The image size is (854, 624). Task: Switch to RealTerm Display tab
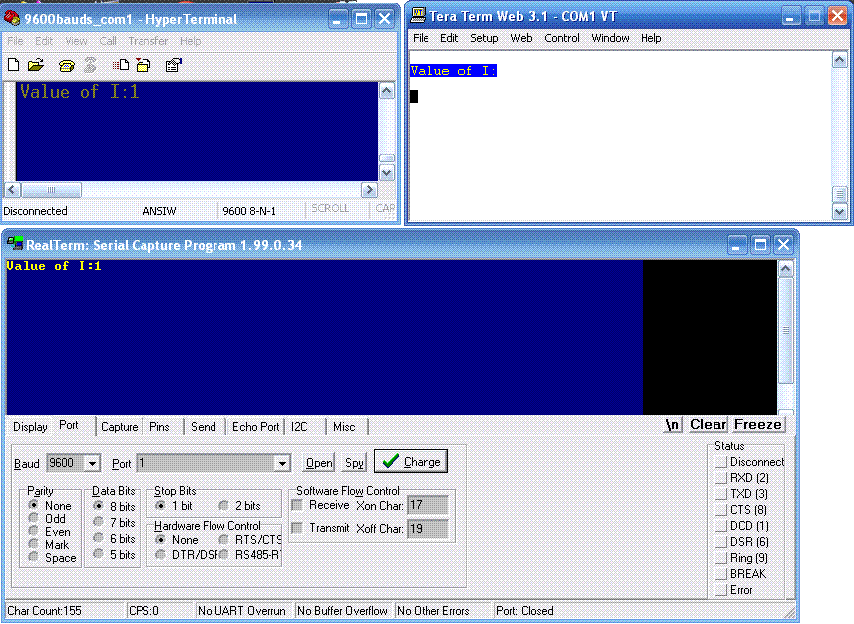30,427
